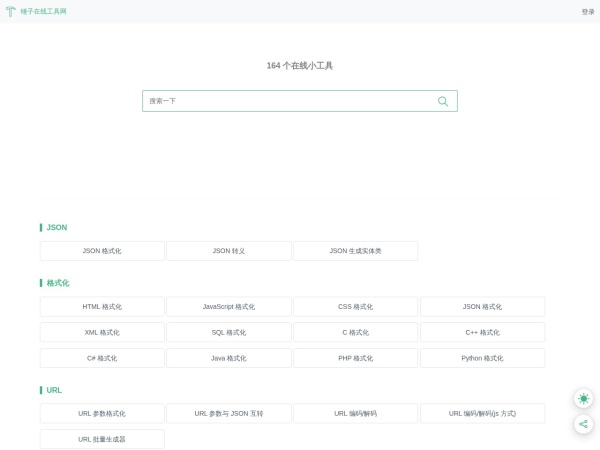Open the PHP 格式化 tool
The width and height of the screenshot is (600, 450).
pyautogui.click(x=355, y=358)
